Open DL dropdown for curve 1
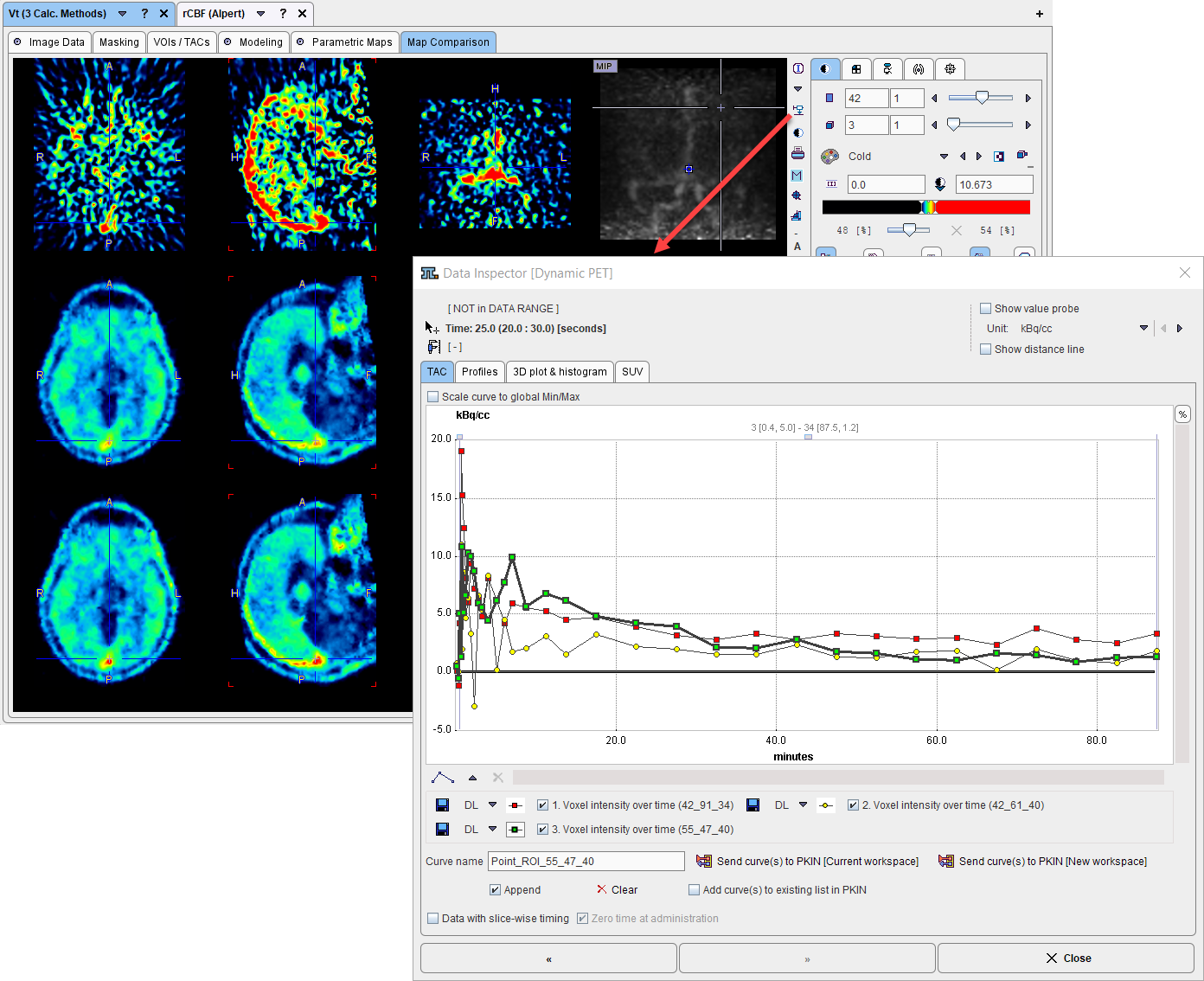Image resolution: width=1204 pixels, height=981 pixels. 493,805
